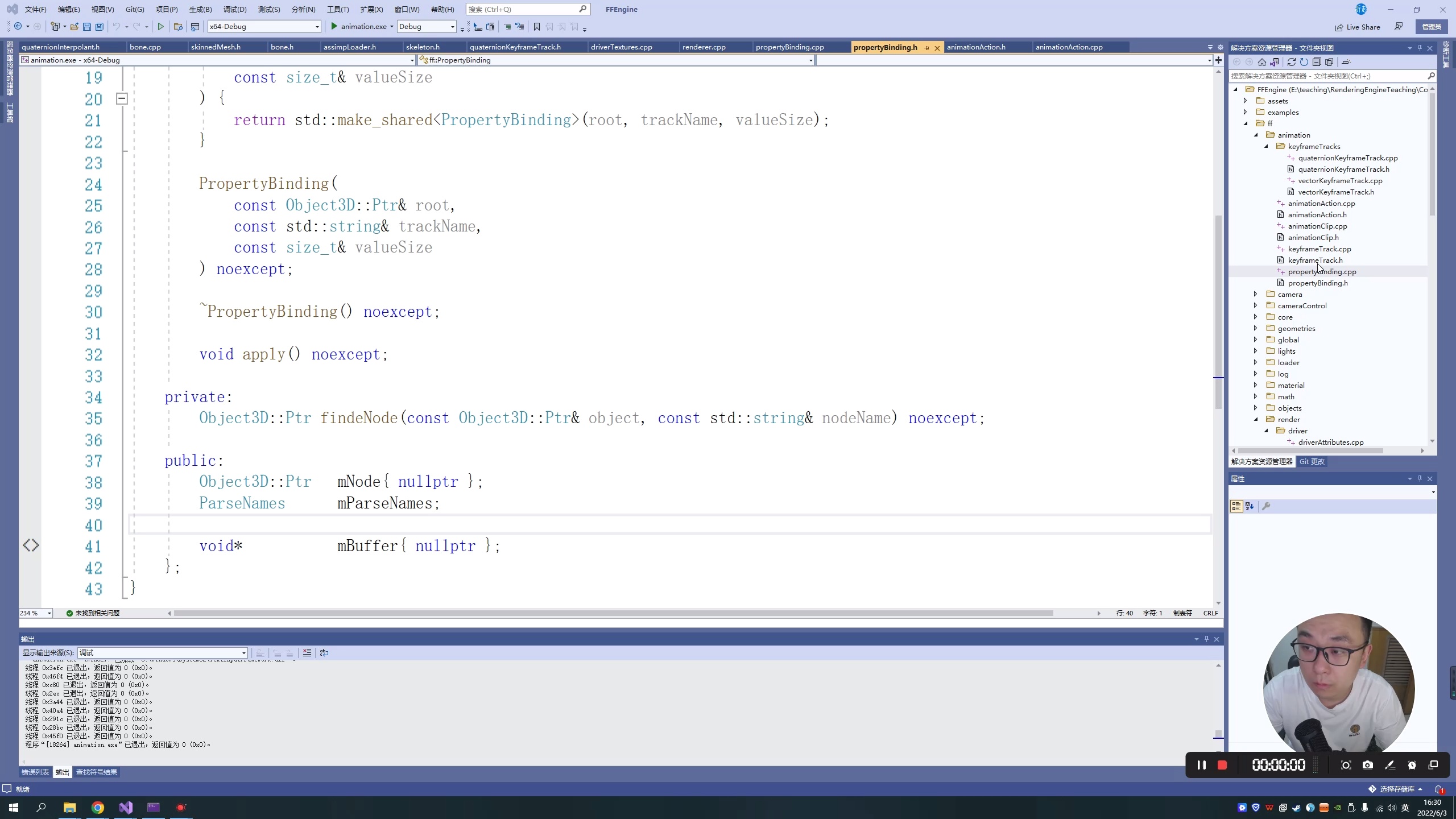
Task: Collapse all nodes in Solution Explorer
Action: [x=1317, y=62]
